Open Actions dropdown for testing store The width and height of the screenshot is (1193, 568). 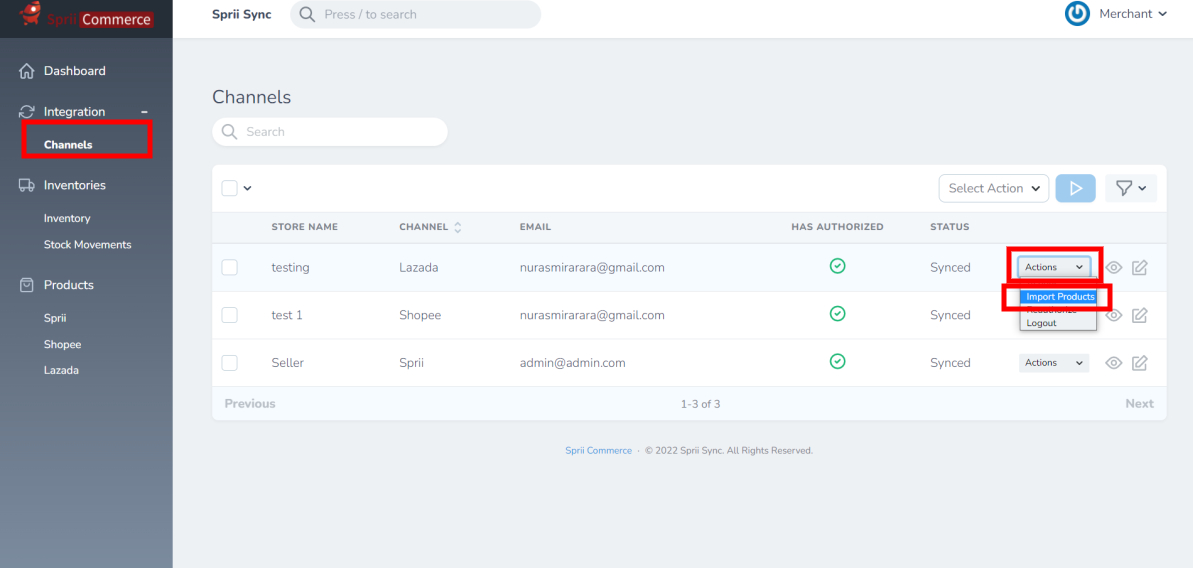tap(1054, 267)
